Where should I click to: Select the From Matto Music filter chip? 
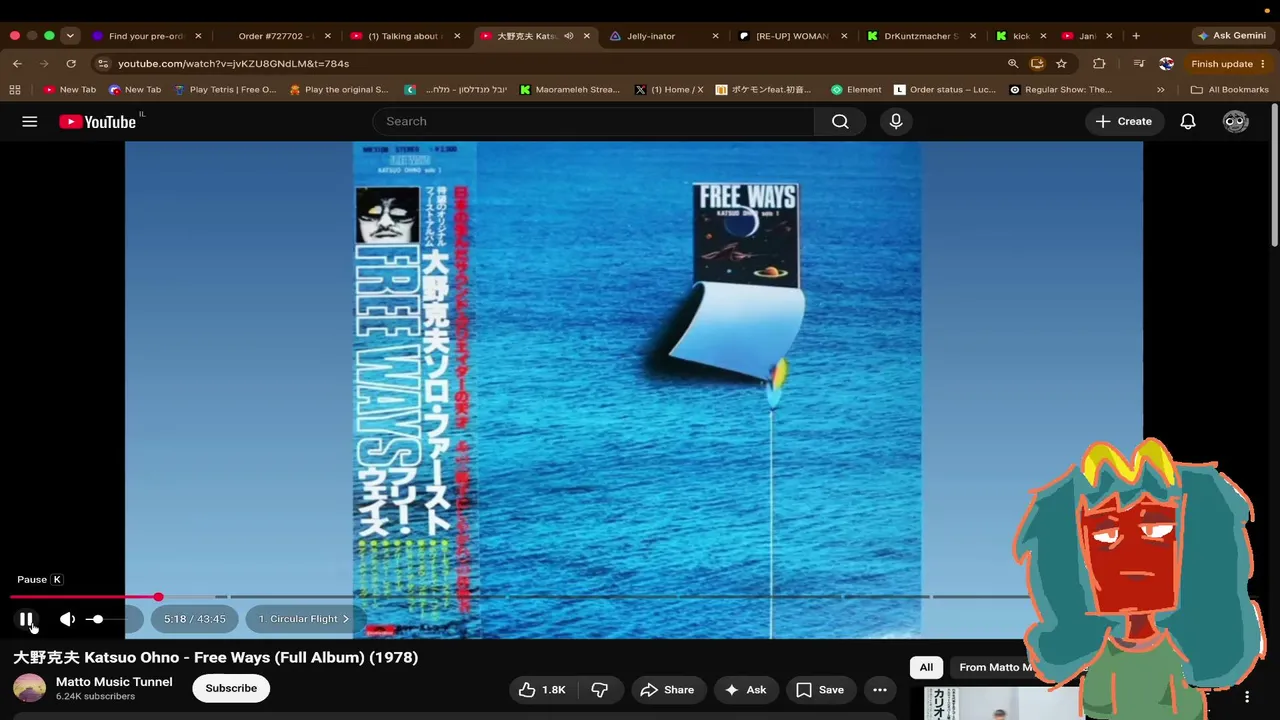point(997,667)
